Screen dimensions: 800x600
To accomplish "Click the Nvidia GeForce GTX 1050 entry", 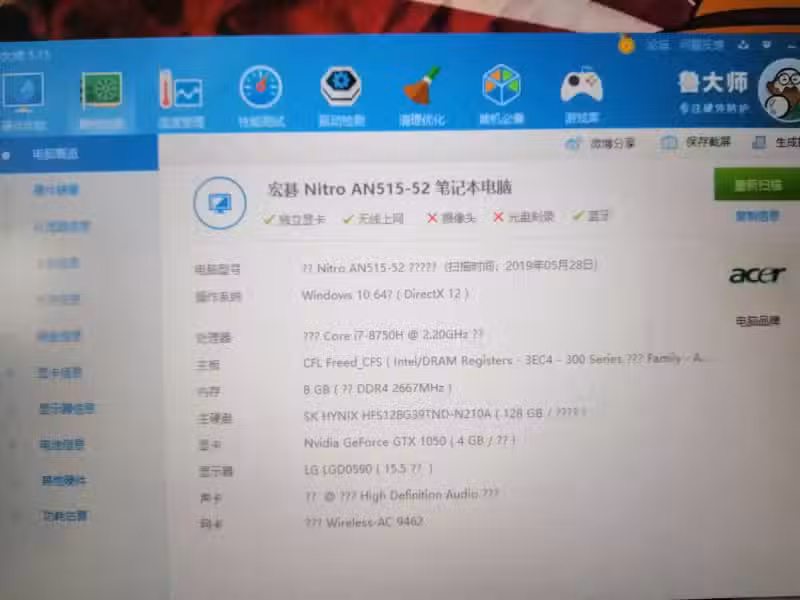I will click(410, 441).
